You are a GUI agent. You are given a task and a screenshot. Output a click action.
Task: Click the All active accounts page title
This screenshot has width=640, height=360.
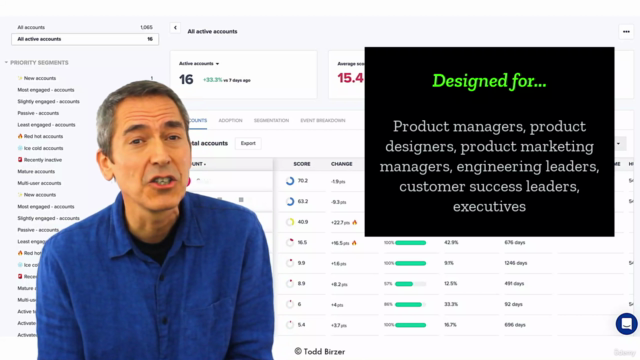click(x=212, y=31)
